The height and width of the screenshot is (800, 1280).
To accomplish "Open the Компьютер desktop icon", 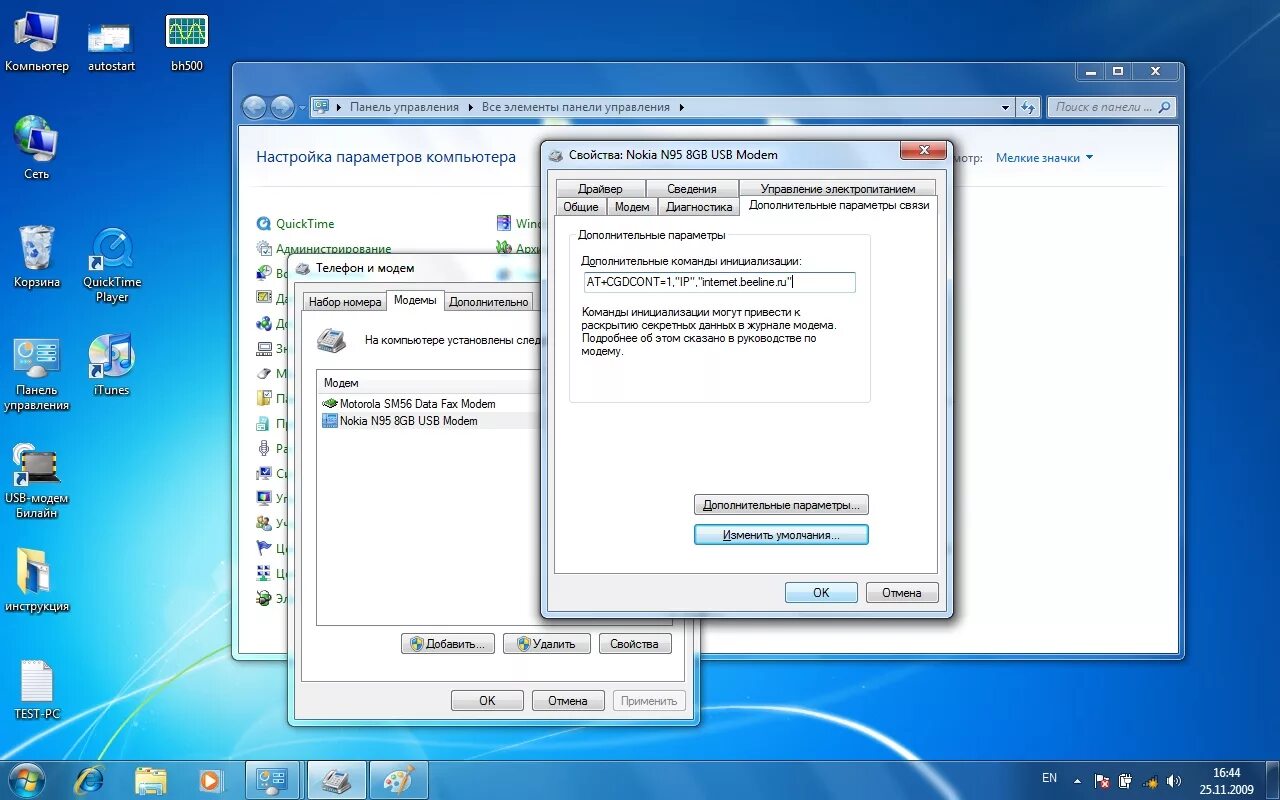I will click(x=36, y=41).
